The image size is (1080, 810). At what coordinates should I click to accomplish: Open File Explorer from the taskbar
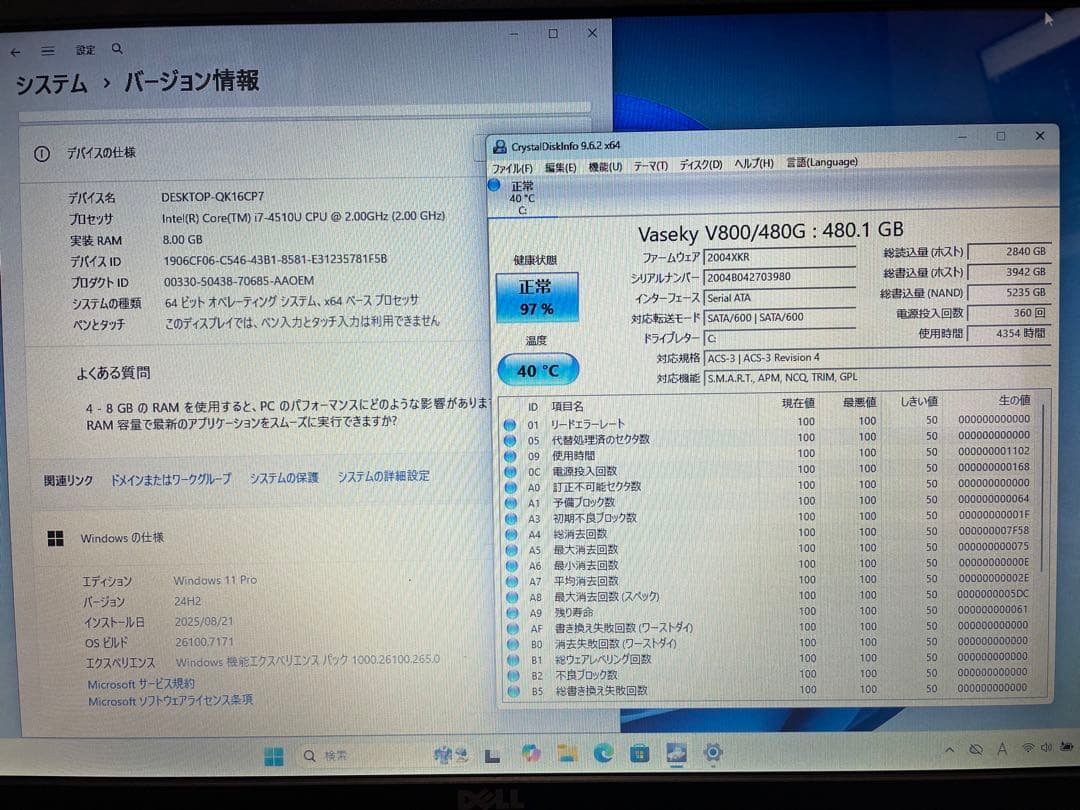tap(568, 754)
